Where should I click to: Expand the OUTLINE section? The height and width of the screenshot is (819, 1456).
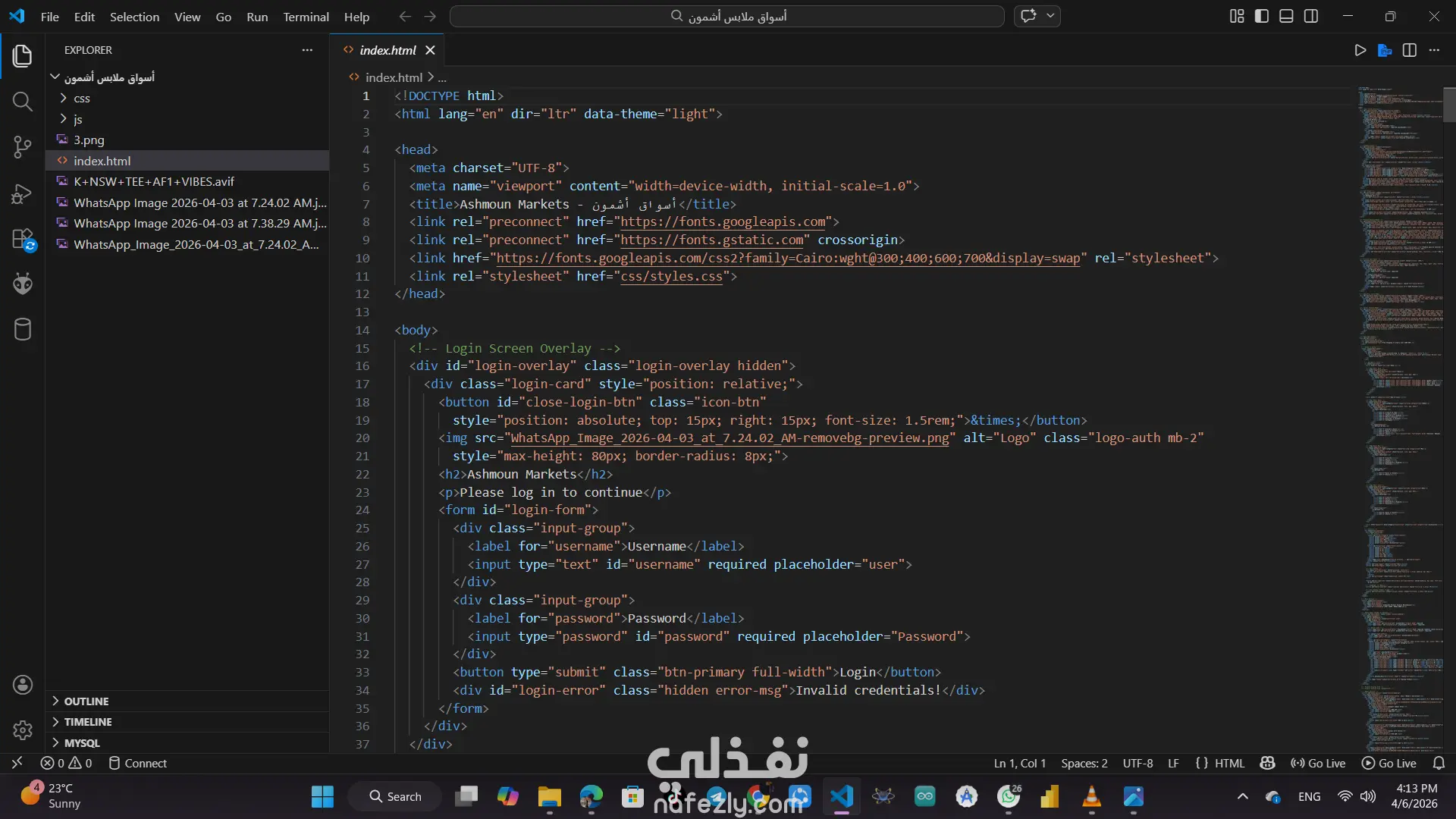86,701
